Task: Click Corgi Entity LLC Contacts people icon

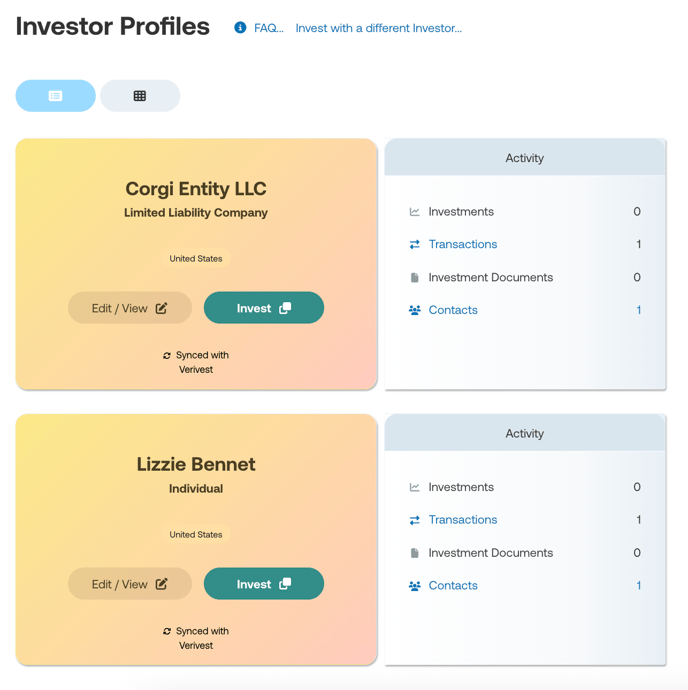Action: click(x=415, y=310)
